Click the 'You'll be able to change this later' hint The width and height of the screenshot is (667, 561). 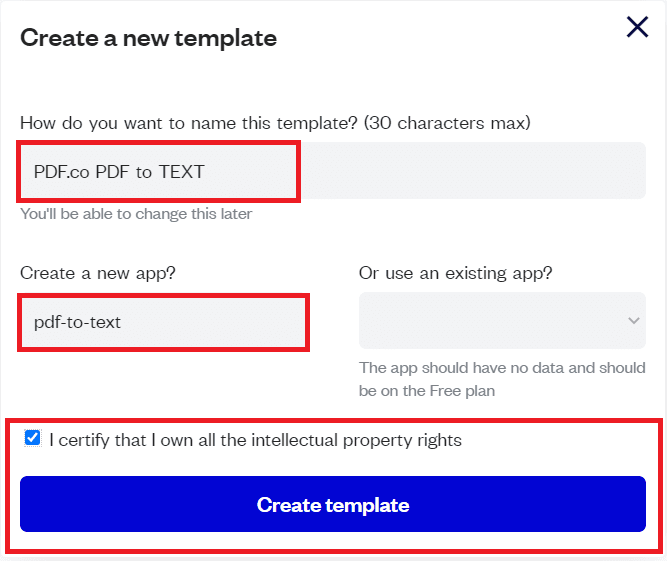click(136, 214)
